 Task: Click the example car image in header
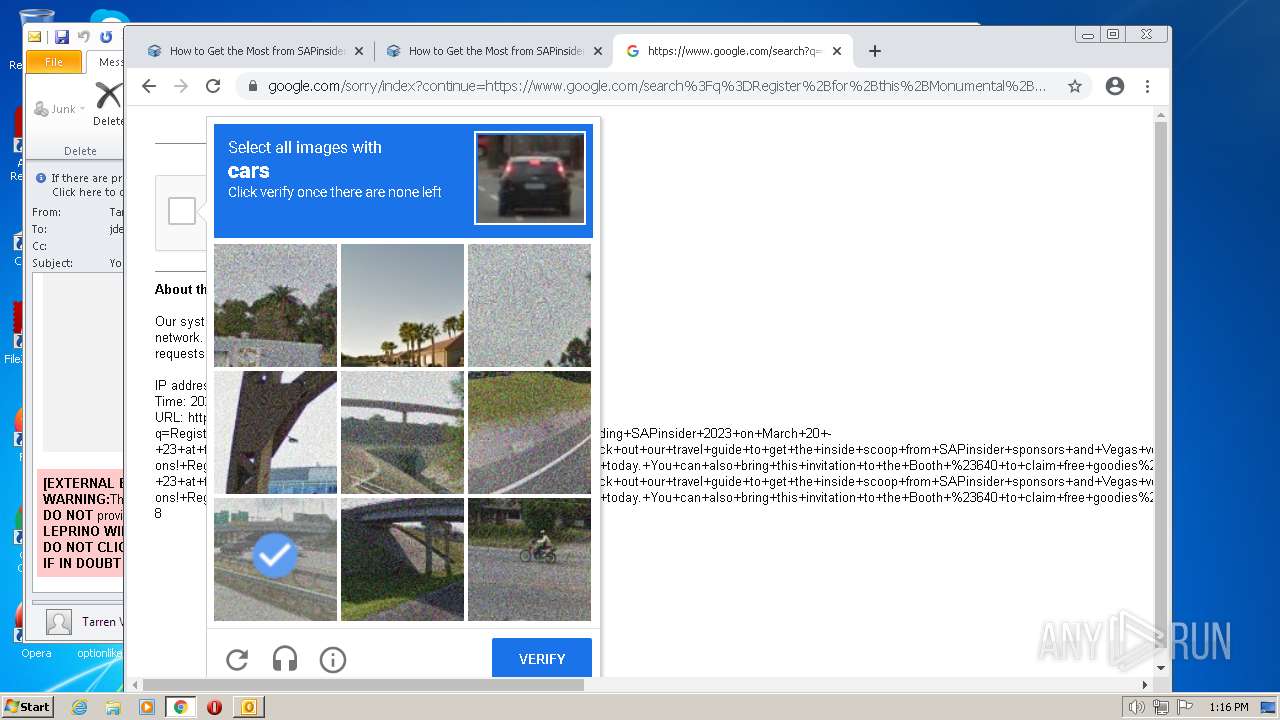pyautogui.click(x=530, y=178)
